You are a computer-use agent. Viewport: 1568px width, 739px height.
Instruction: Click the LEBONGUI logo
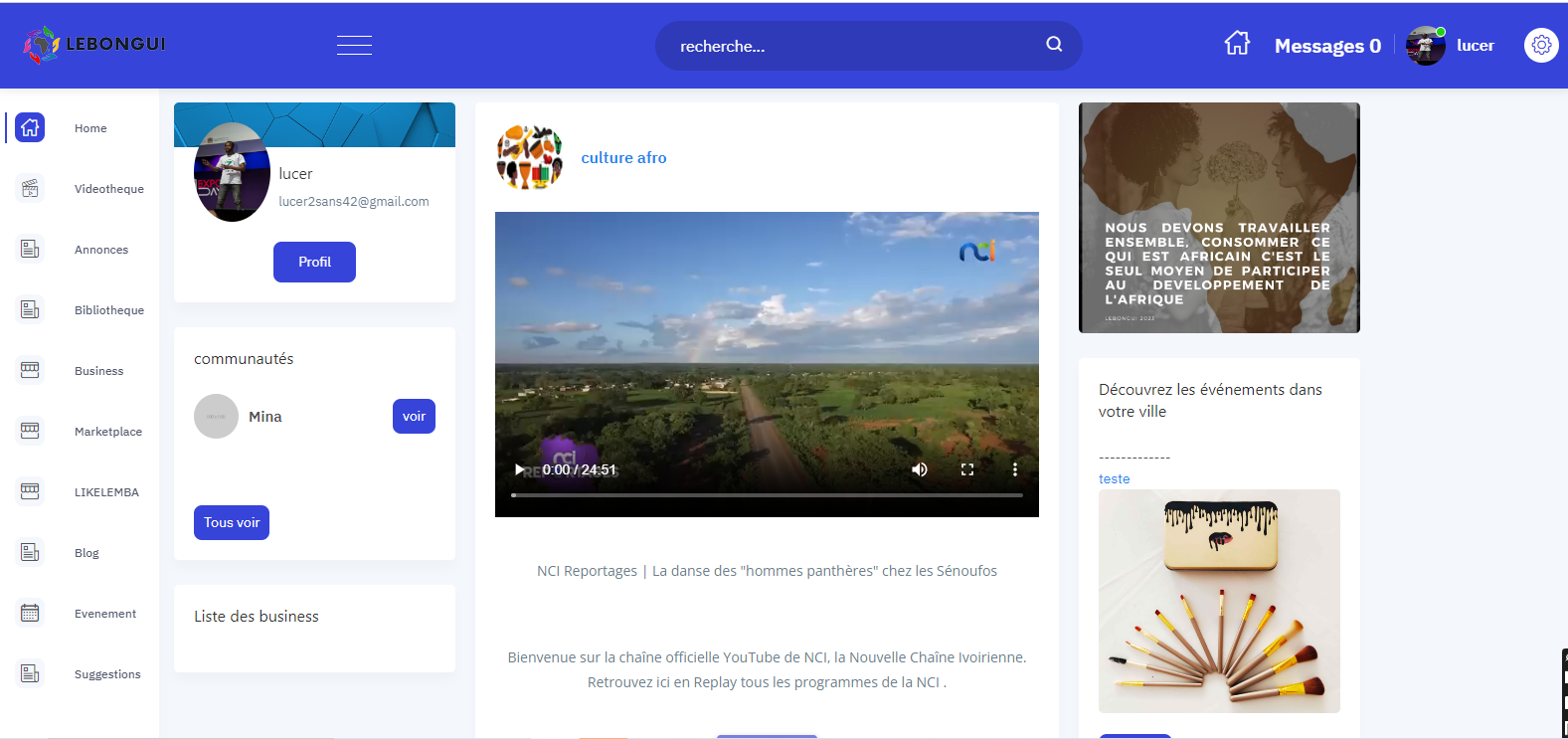click(94, 44)
